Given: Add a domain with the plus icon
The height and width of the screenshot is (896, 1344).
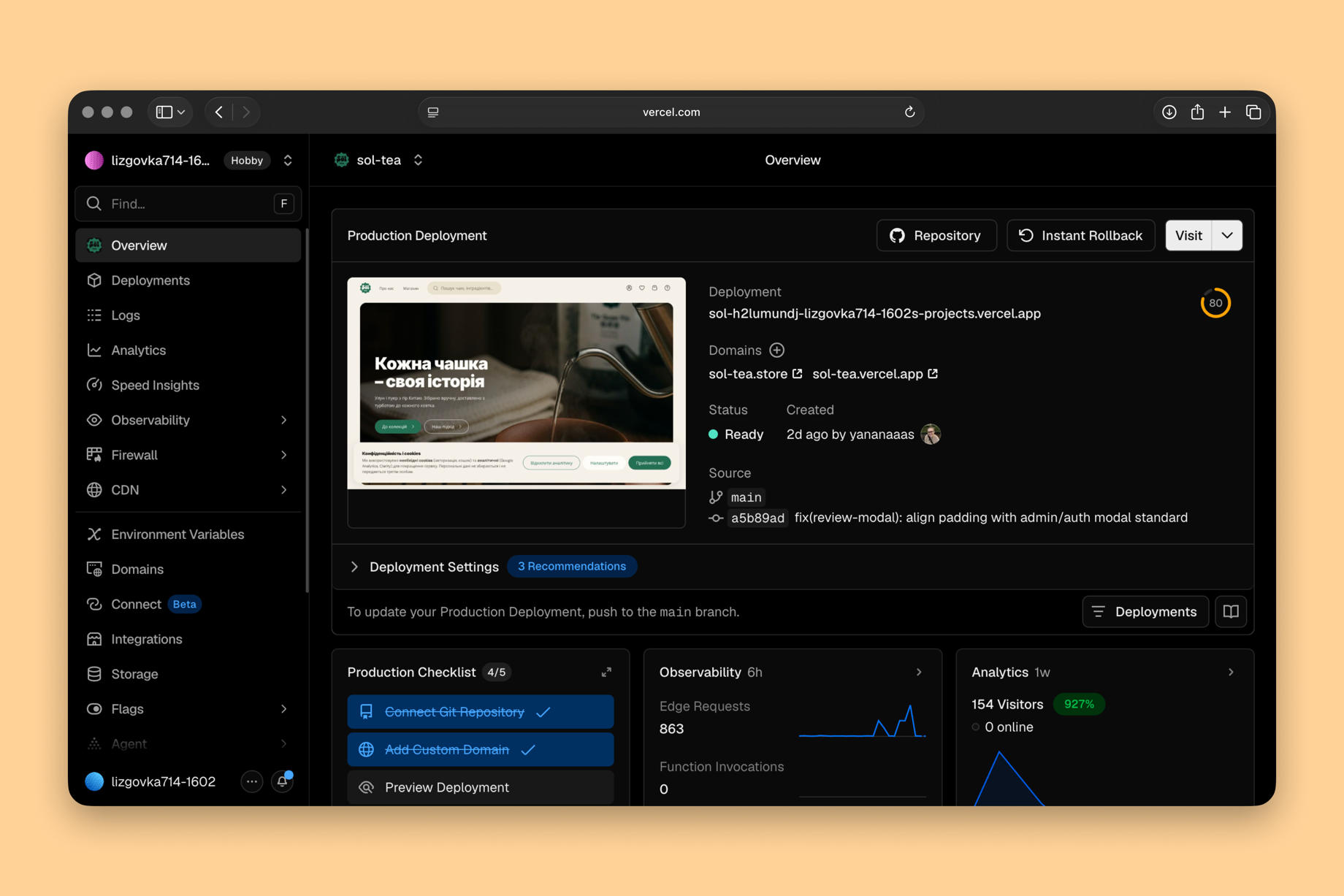Looking at the screenshot, I should click(x=777, y=351).
